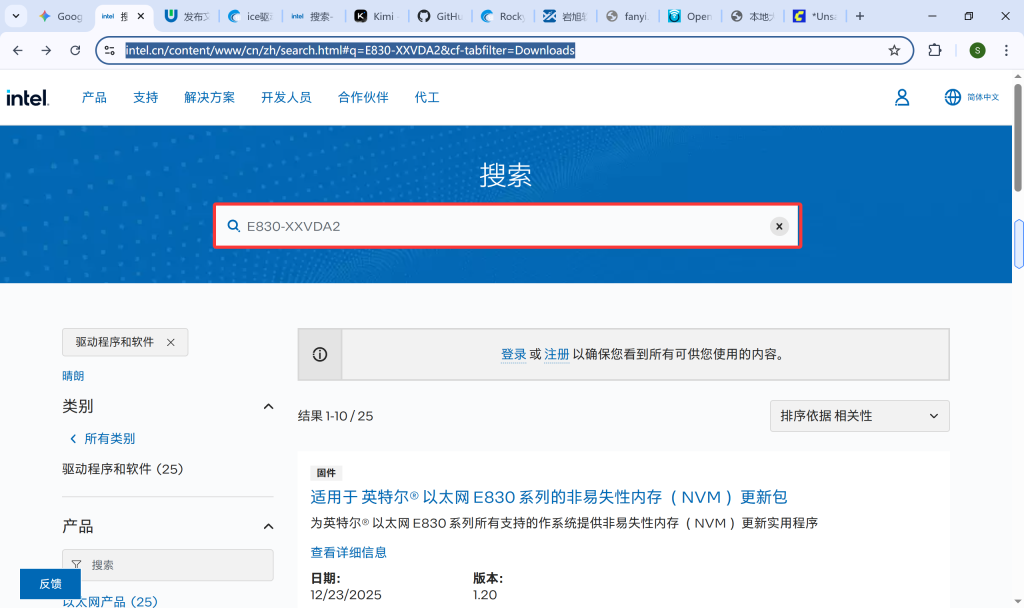
Task: Collapse the 类别 section
Action: [268, 406]
